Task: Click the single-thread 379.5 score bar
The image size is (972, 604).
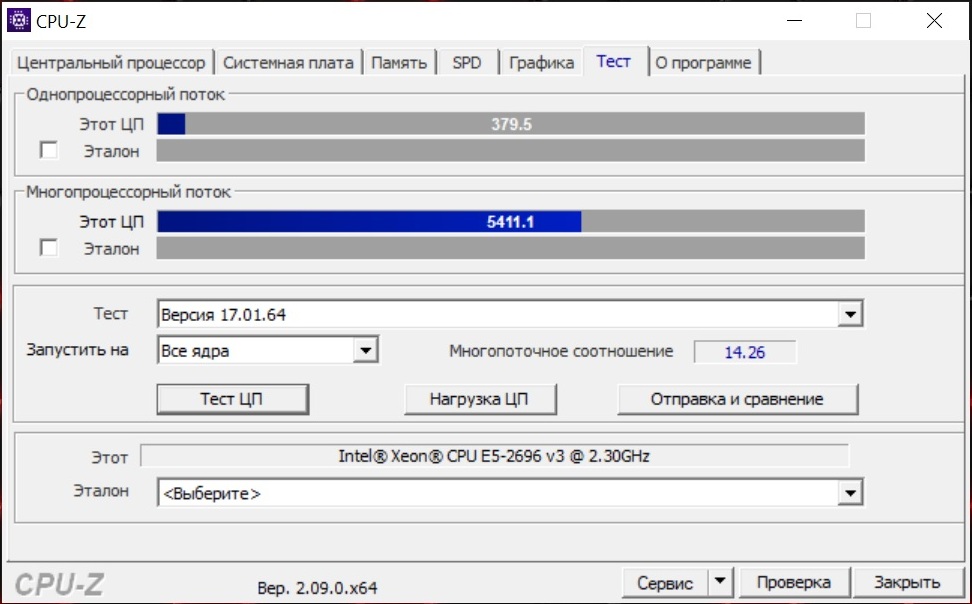Action: (511, 124)
